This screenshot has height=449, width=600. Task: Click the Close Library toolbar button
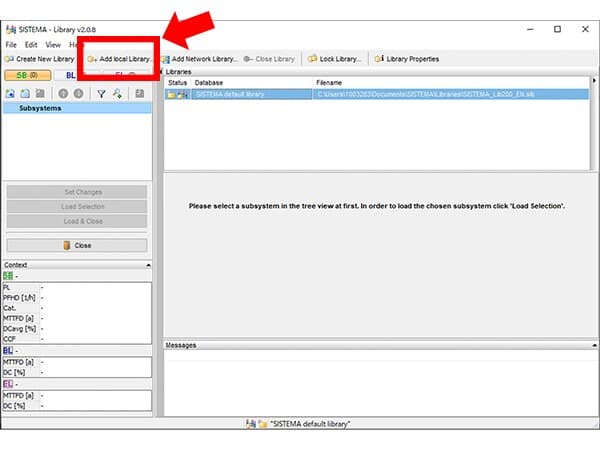[269, 59]
